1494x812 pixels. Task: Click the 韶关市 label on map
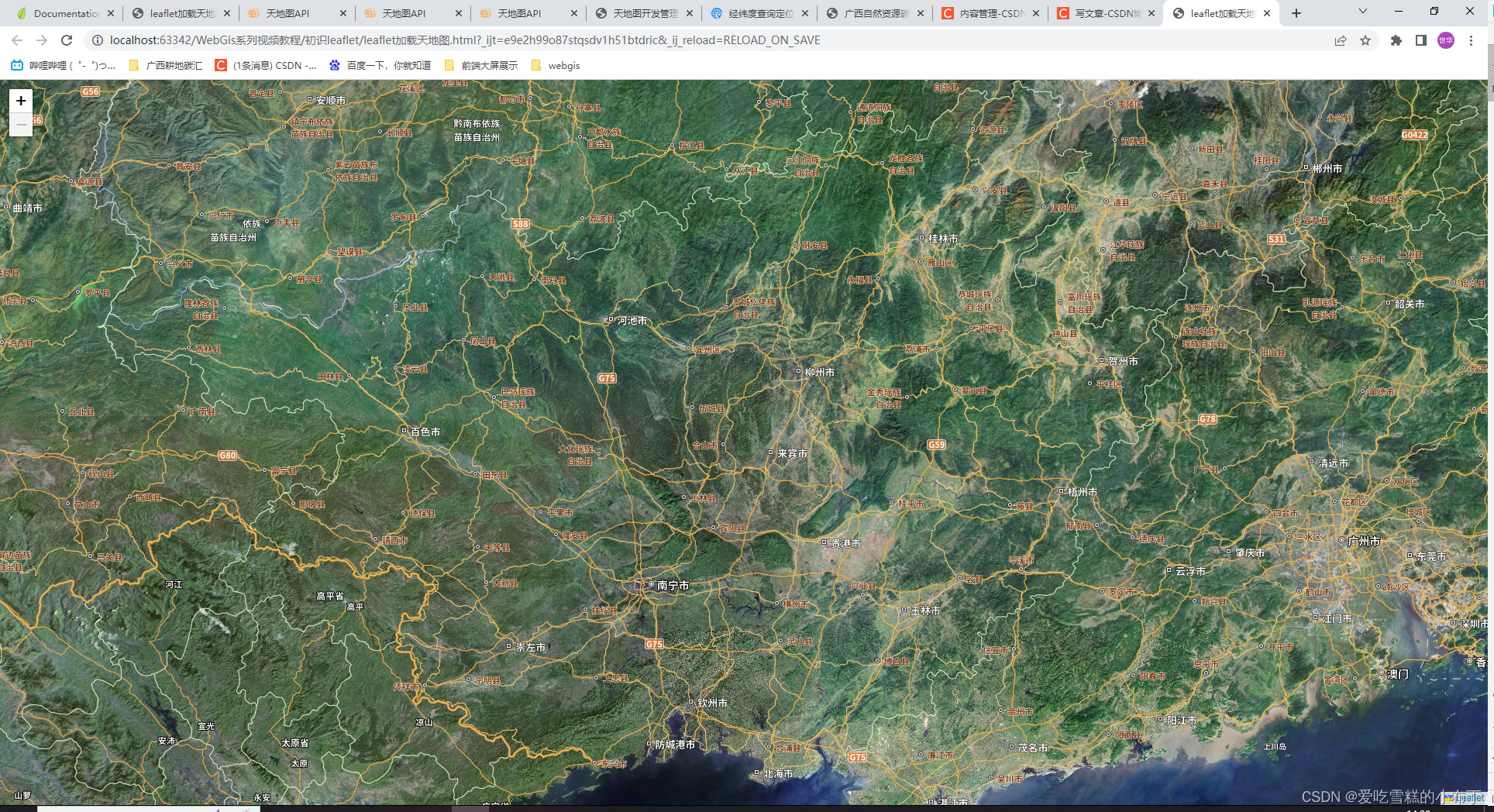tap(1410, 304)
